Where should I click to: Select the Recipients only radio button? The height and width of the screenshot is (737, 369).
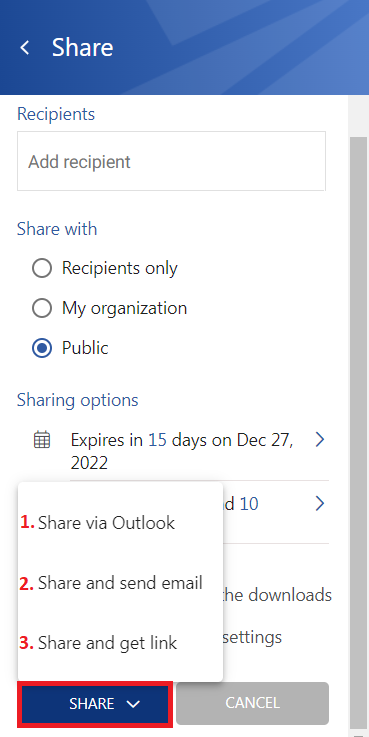click(42, 269)
